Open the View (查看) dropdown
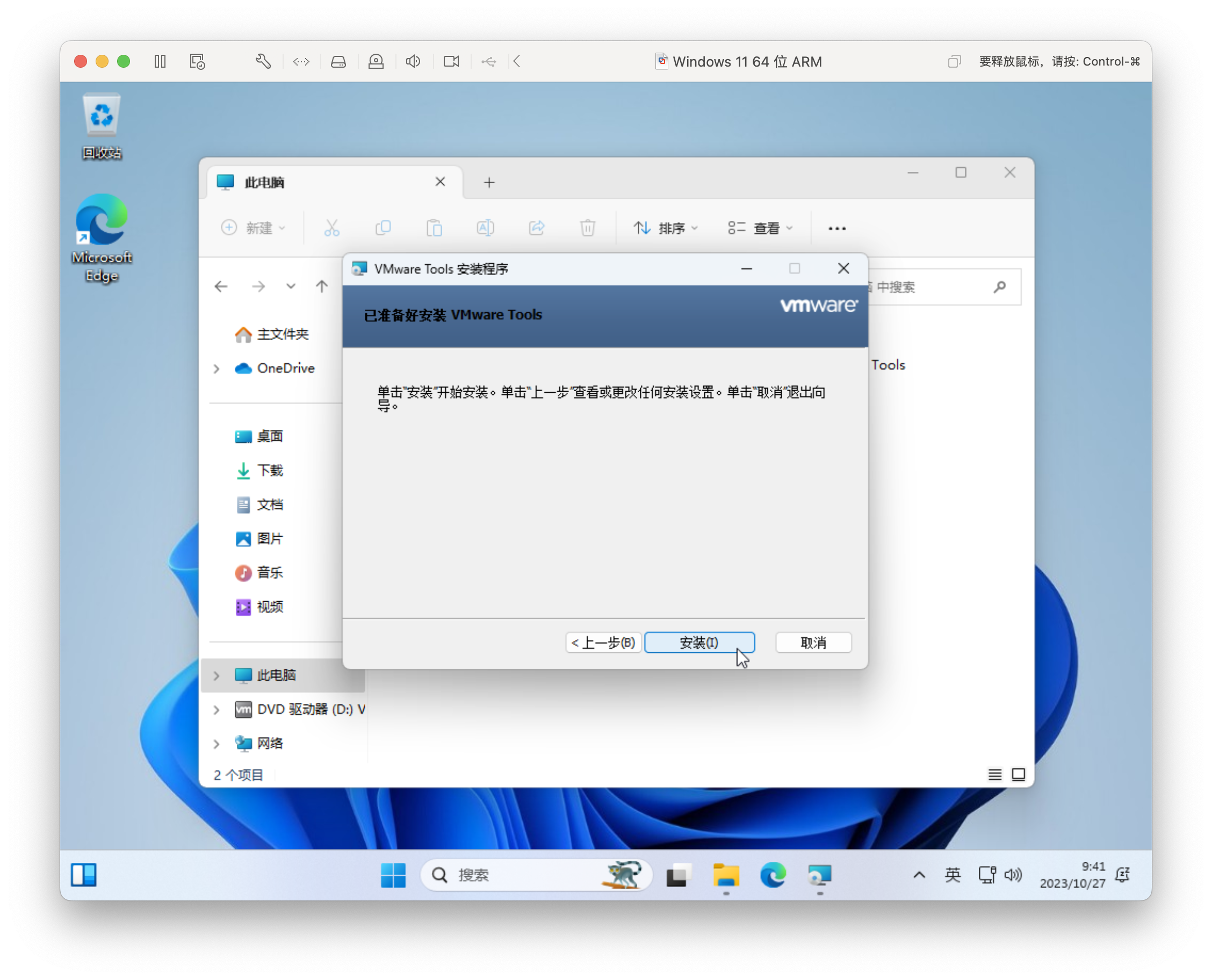 (760, 228)
